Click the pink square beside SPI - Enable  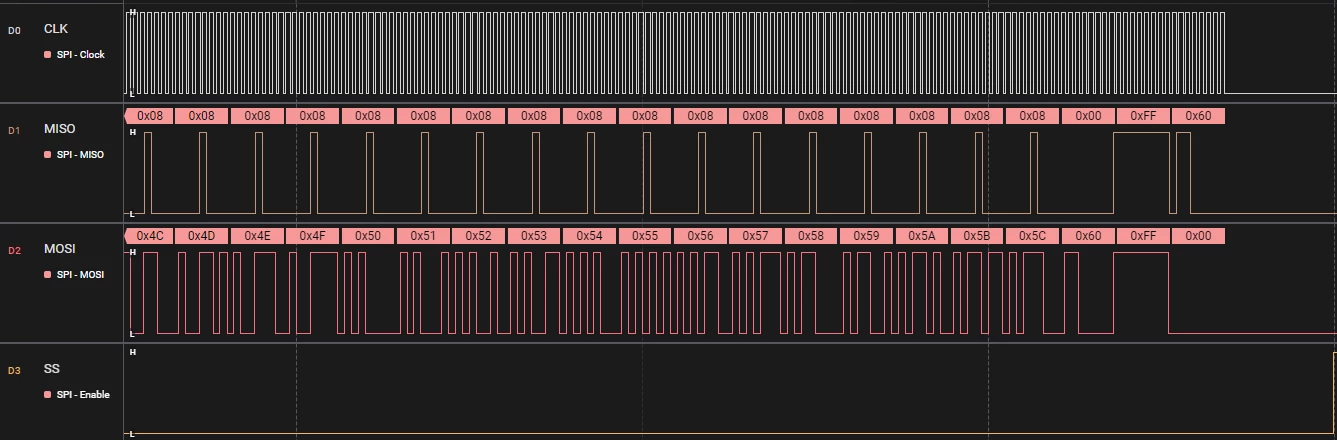47,395
